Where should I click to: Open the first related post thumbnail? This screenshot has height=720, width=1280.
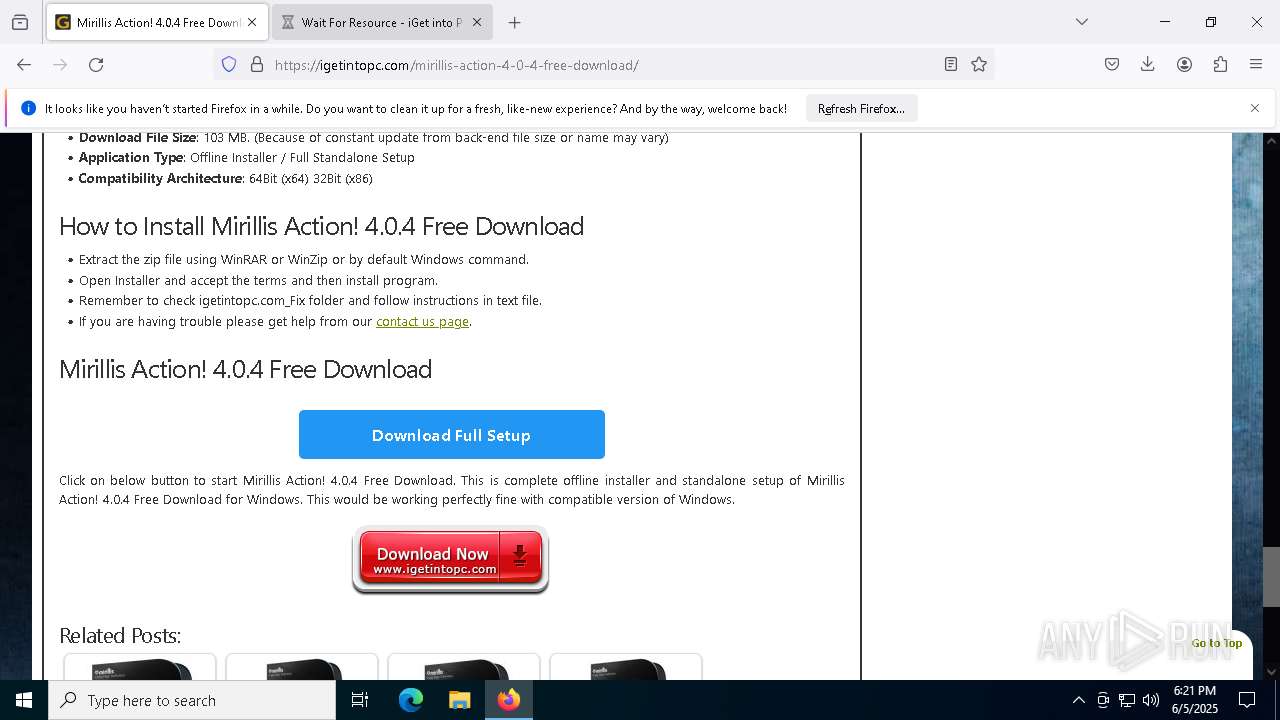tap(140, 667)
